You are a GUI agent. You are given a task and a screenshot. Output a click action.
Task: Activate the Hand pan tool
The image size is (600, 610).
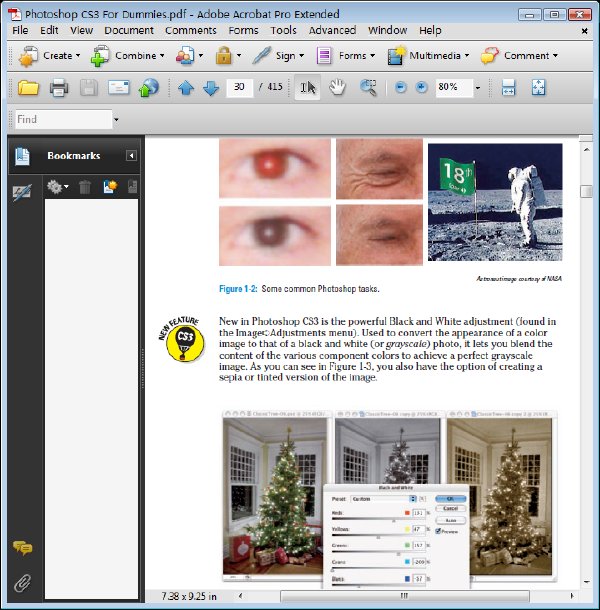(337, 88)
